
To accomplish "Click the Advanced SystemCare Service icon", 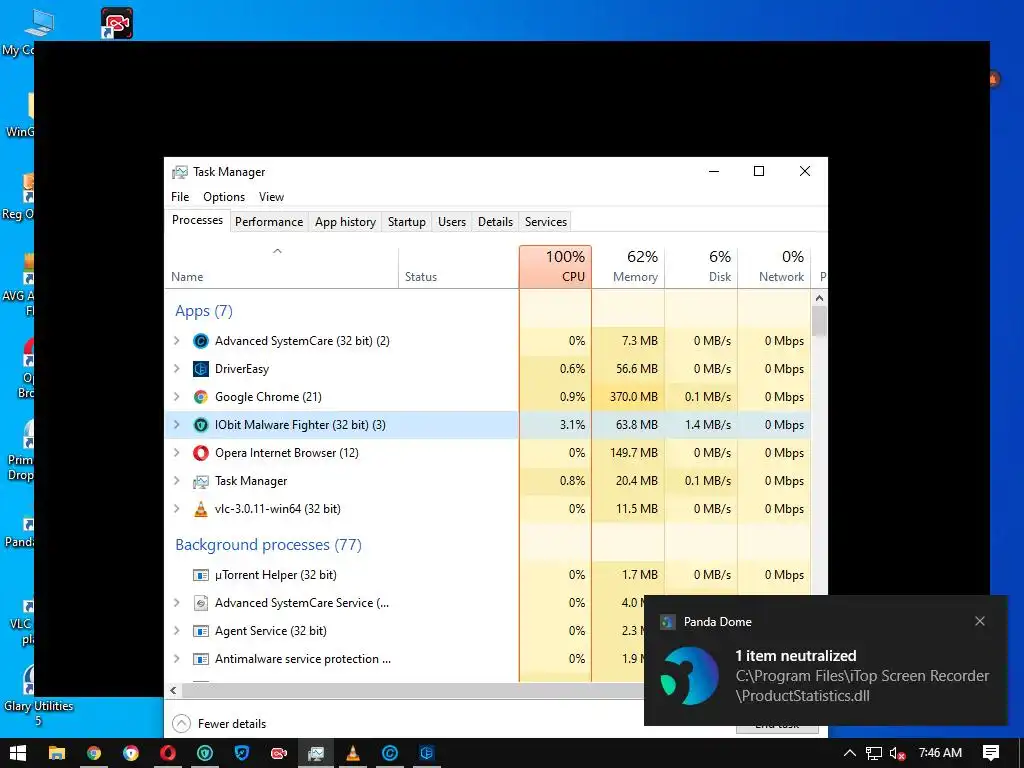I will click(200, 603).
